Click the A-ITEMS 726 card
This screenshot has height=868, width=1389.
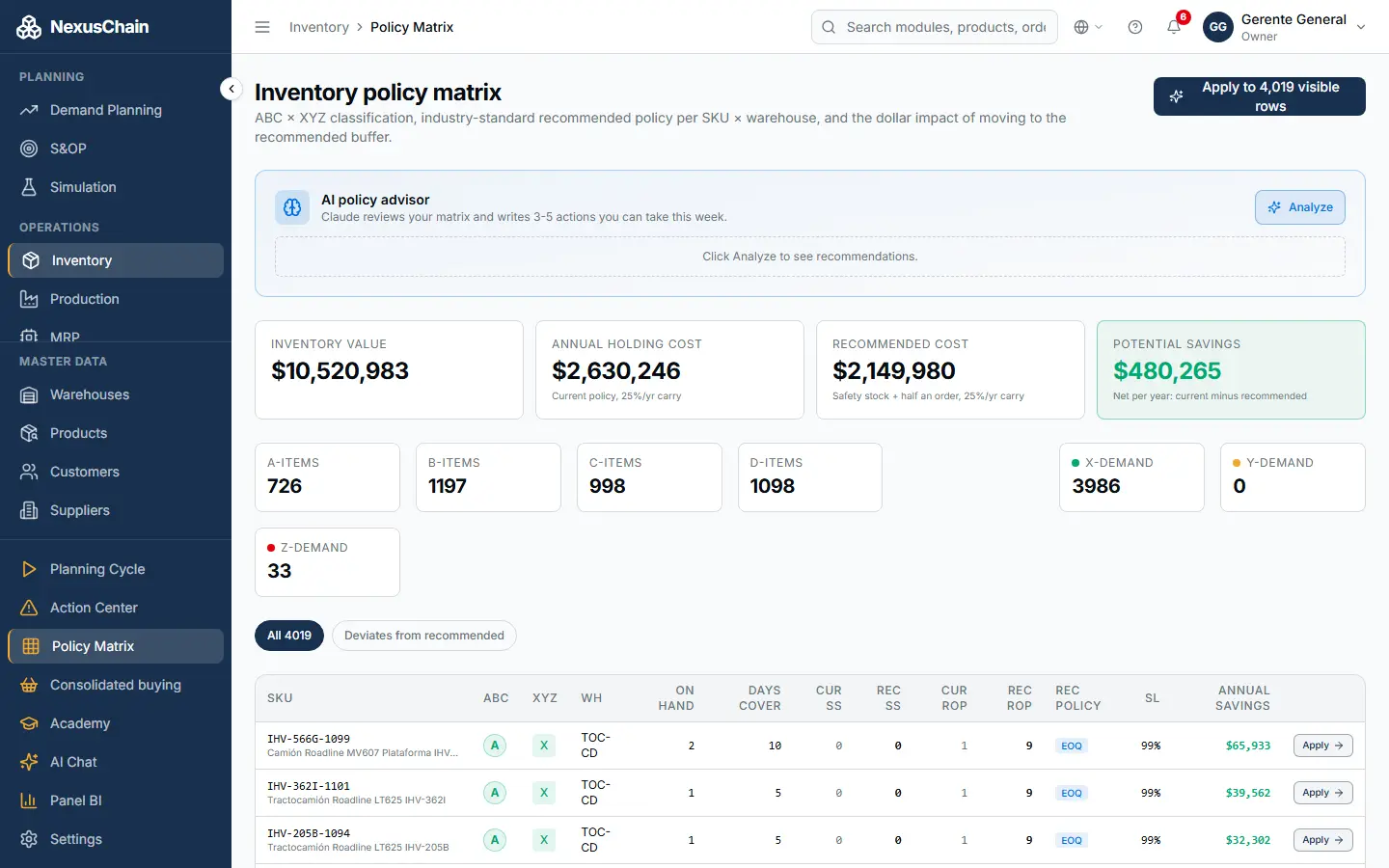coord(327,477)
